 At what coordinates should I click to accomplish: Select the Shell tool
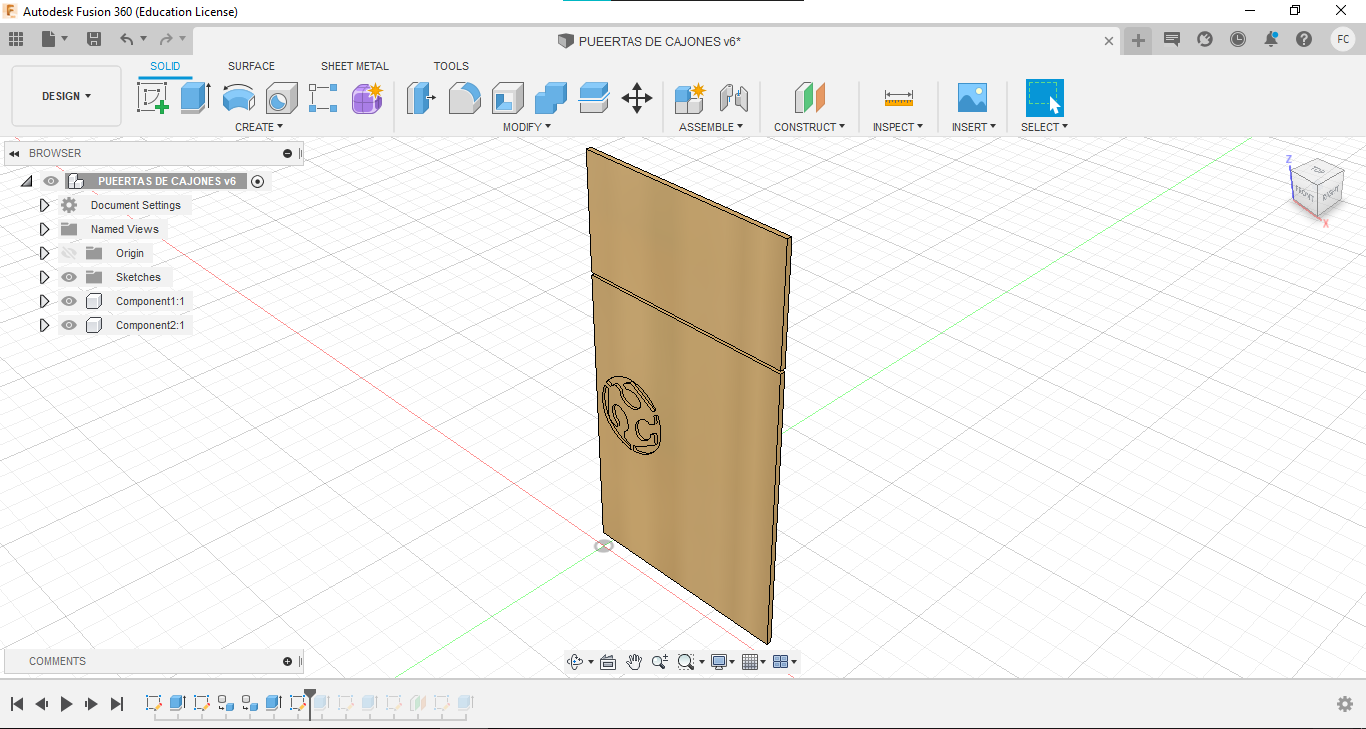coord(508,98)
